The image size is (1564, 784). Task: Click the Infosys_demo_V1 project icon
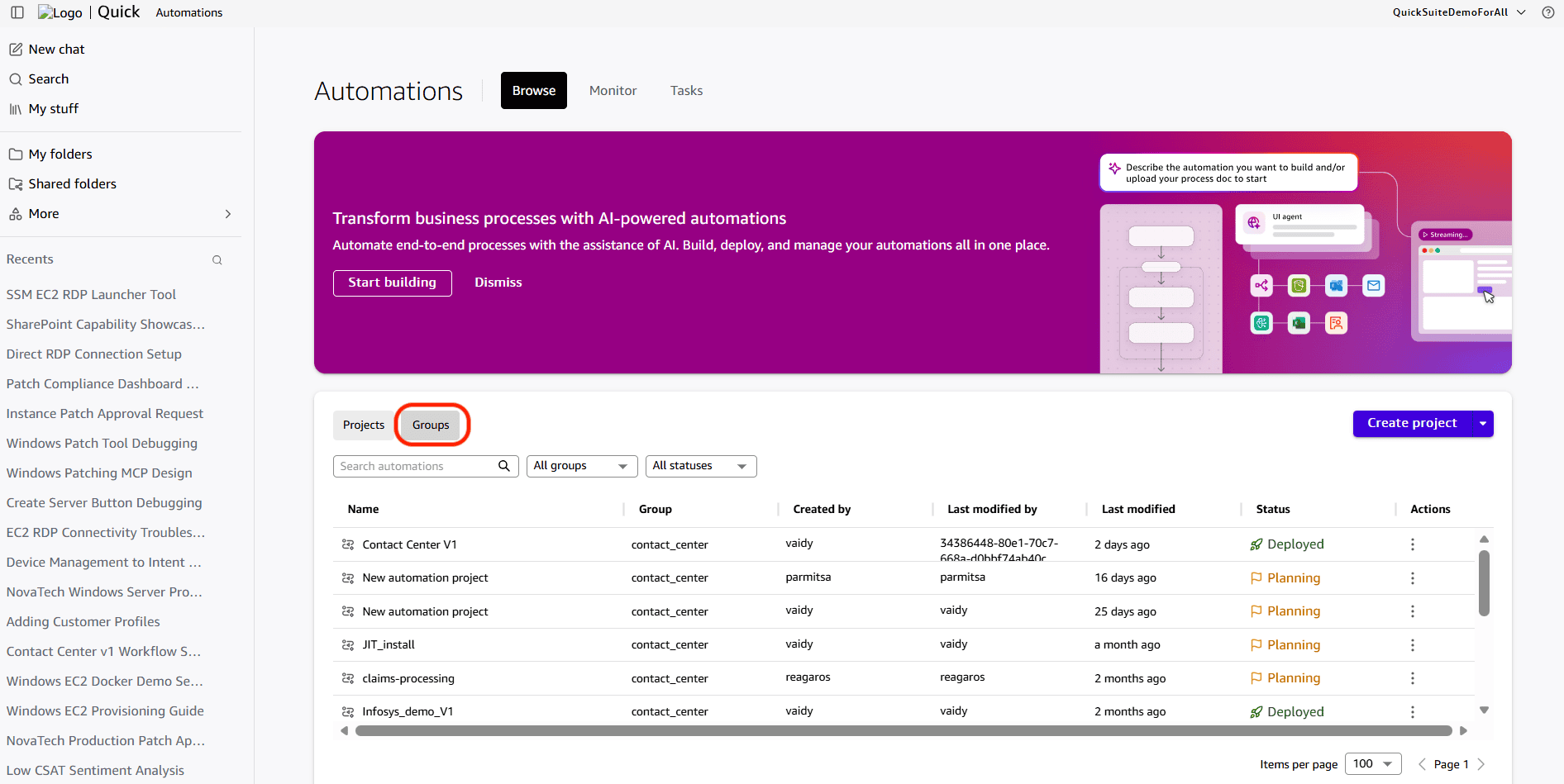(348, 711)
